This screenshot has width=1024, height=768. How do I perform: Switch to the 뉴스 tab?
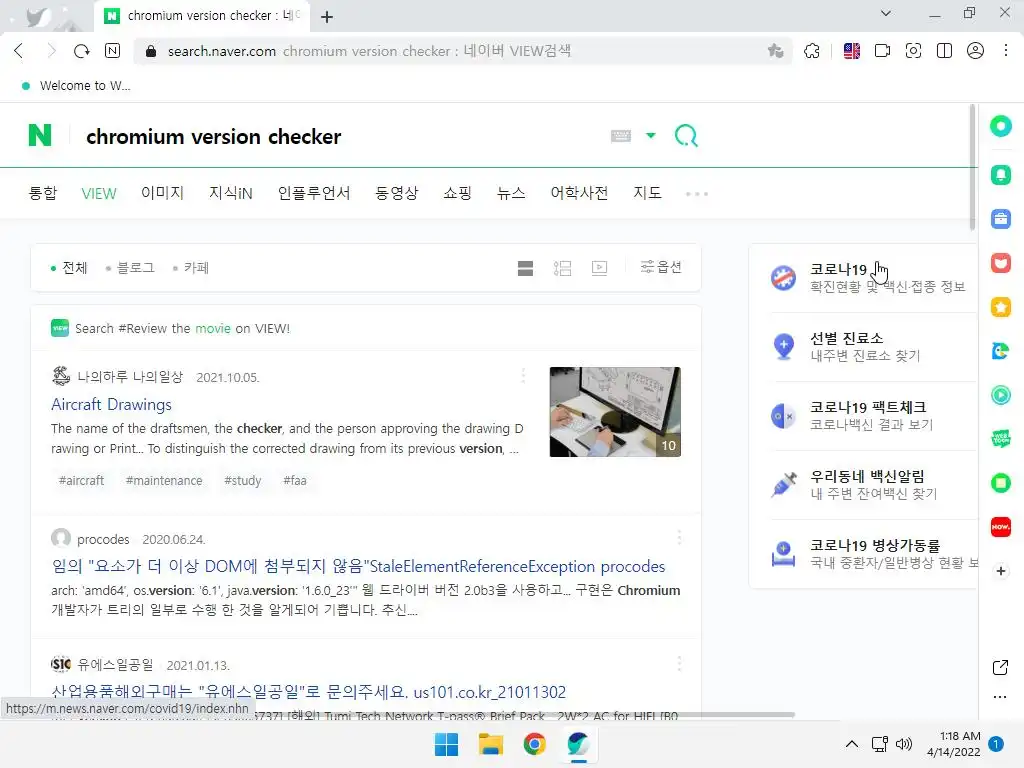511,193
